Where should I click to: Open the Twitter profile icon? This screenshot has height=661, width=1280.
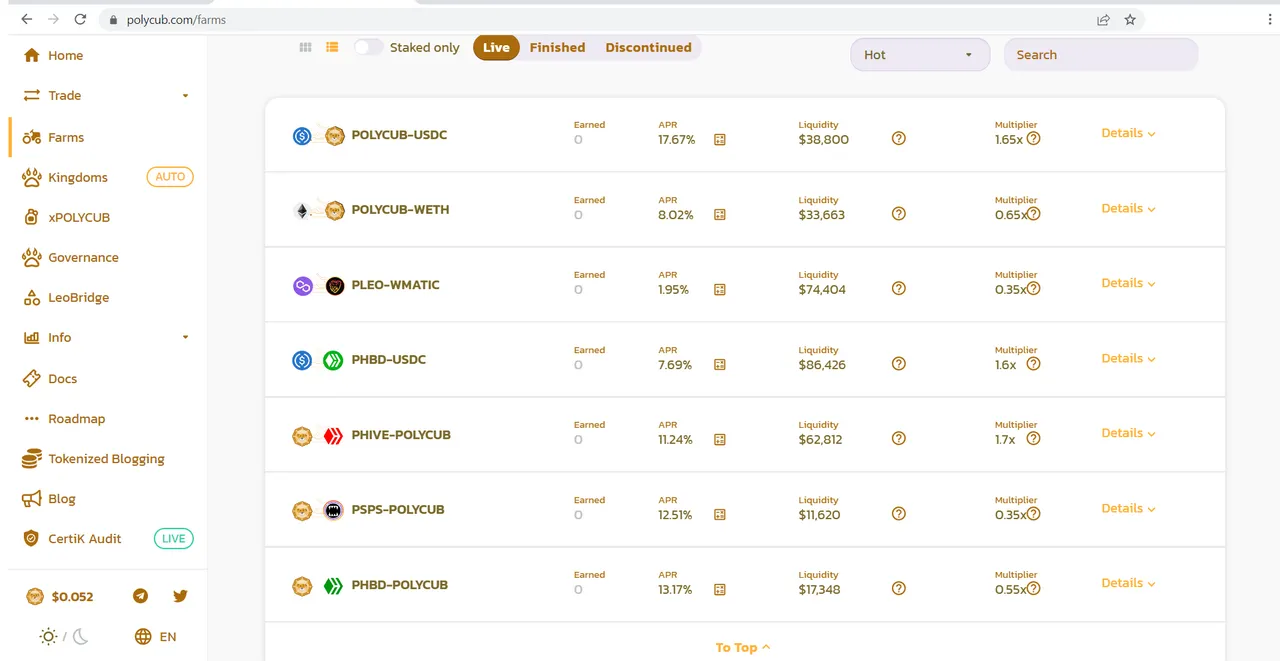pos(180,596)
